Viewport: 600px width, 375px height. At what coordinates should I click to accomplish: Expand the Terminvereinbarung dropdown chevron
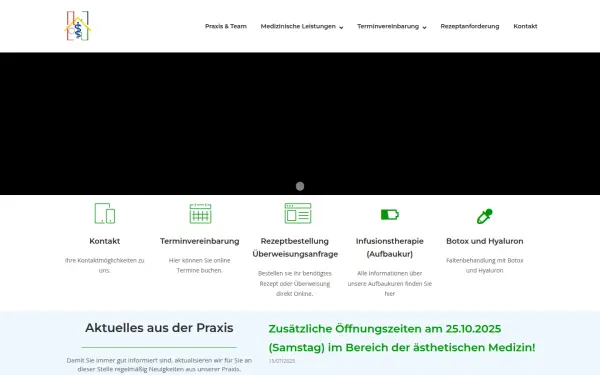[x=424, y=27]
